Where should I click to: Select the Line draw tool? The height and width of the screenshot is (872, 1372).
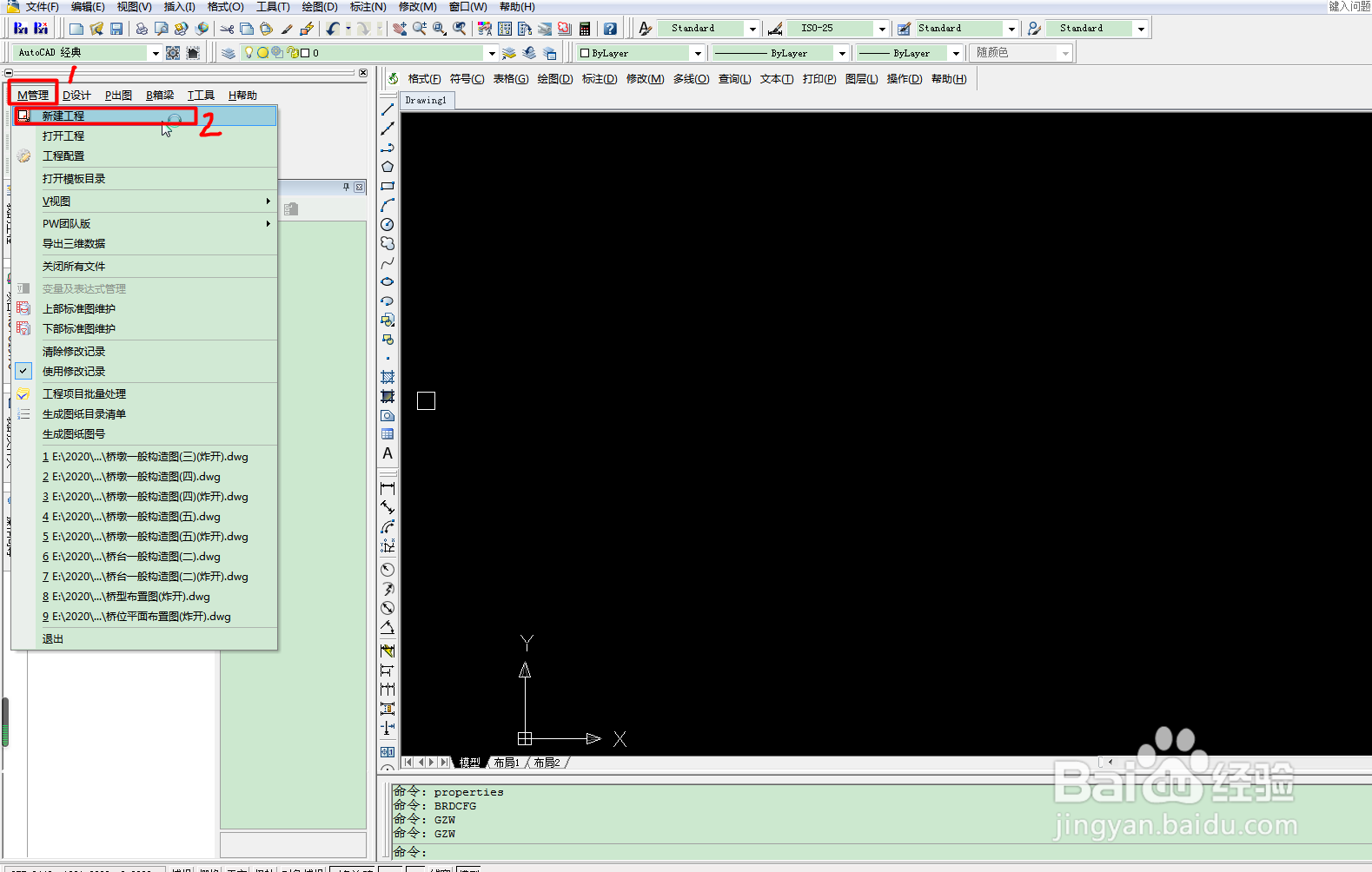388,109
